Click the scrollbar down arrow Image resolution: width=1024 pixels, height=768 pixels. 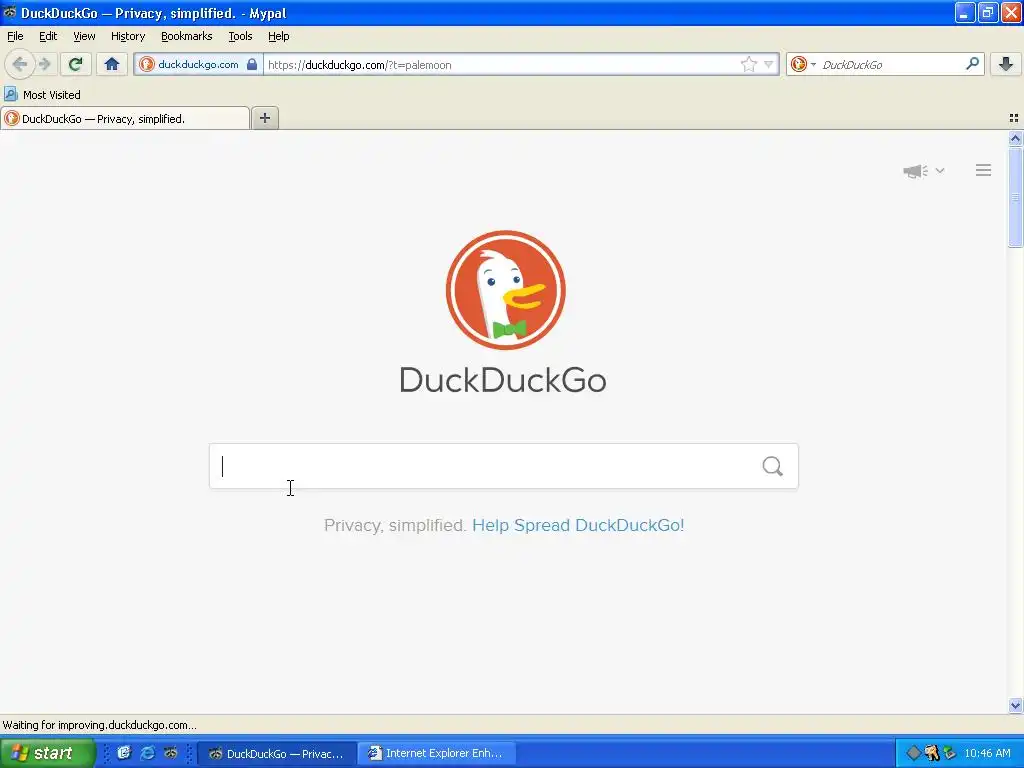pos(1015,705)
